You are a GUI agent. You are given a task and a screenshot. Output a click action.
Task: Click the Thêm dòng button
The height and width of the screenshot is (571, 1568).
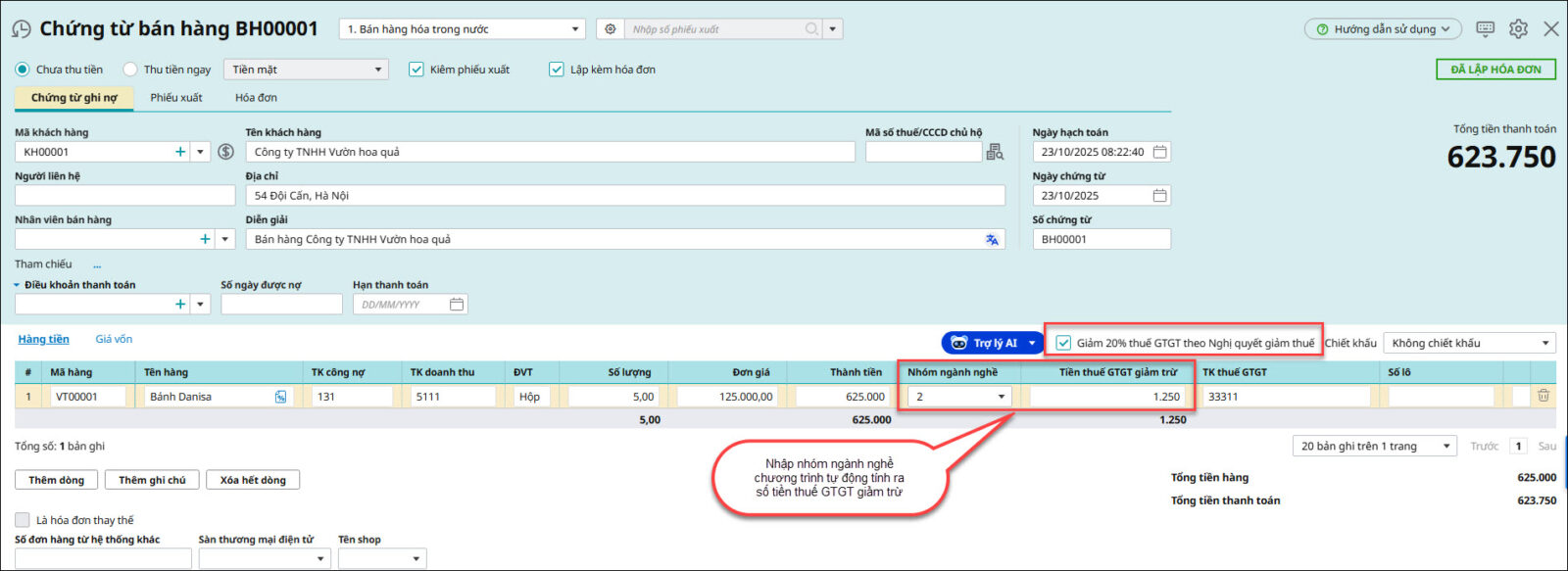pyautogui.click(x=56, y=480)
